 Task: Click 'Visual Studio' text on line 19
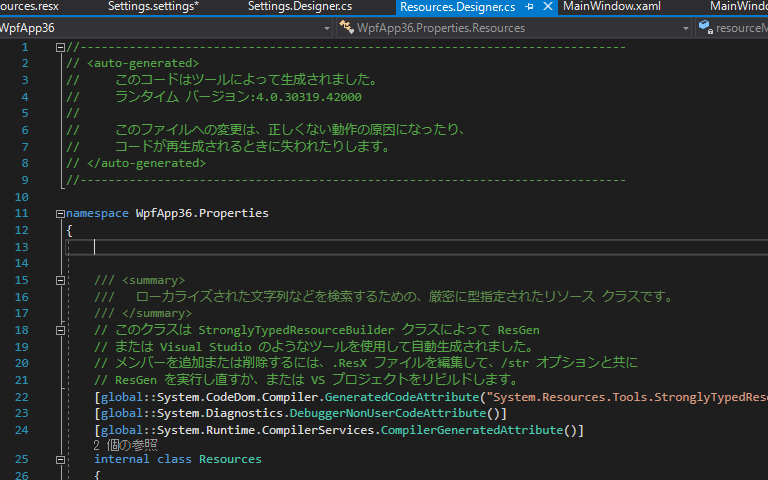click(206, 347)
